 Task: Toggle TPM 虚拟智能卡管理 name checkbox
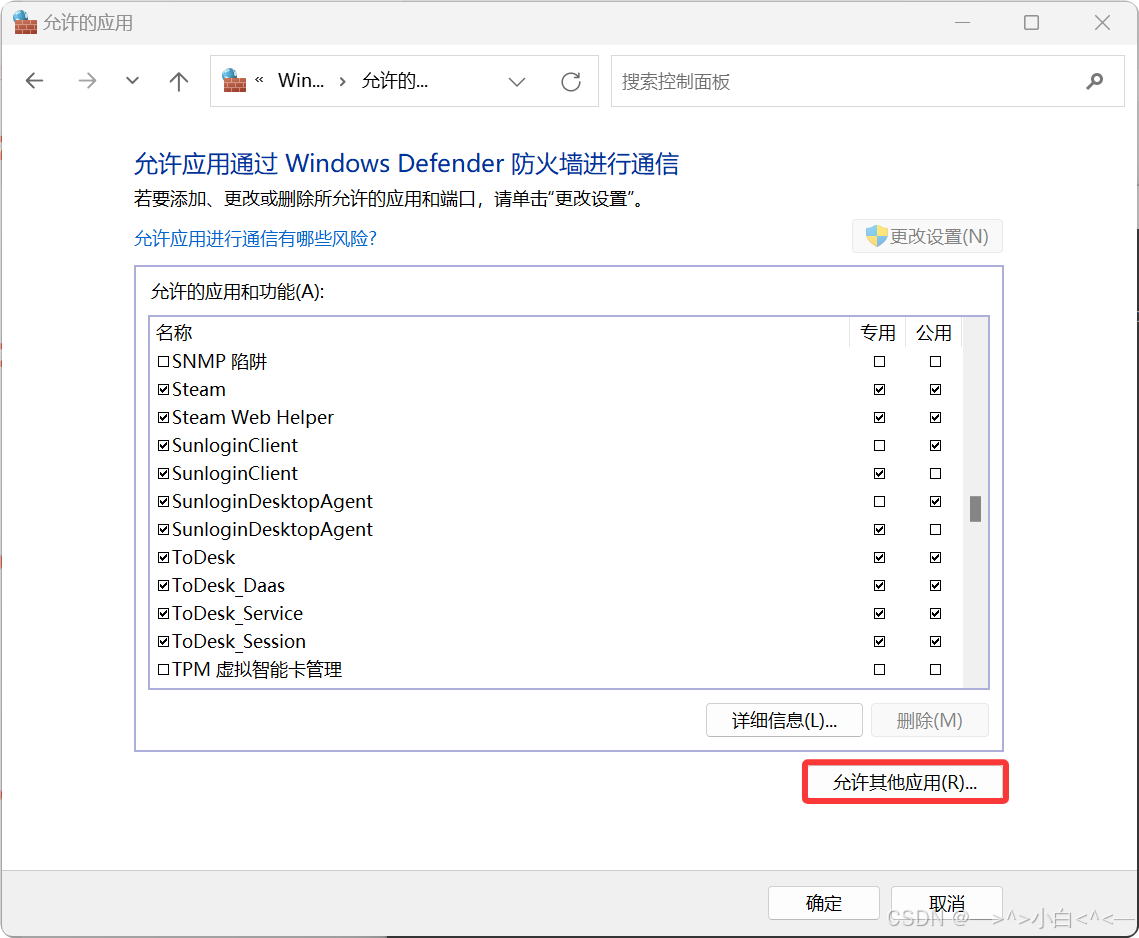click(x=163, y=669)
